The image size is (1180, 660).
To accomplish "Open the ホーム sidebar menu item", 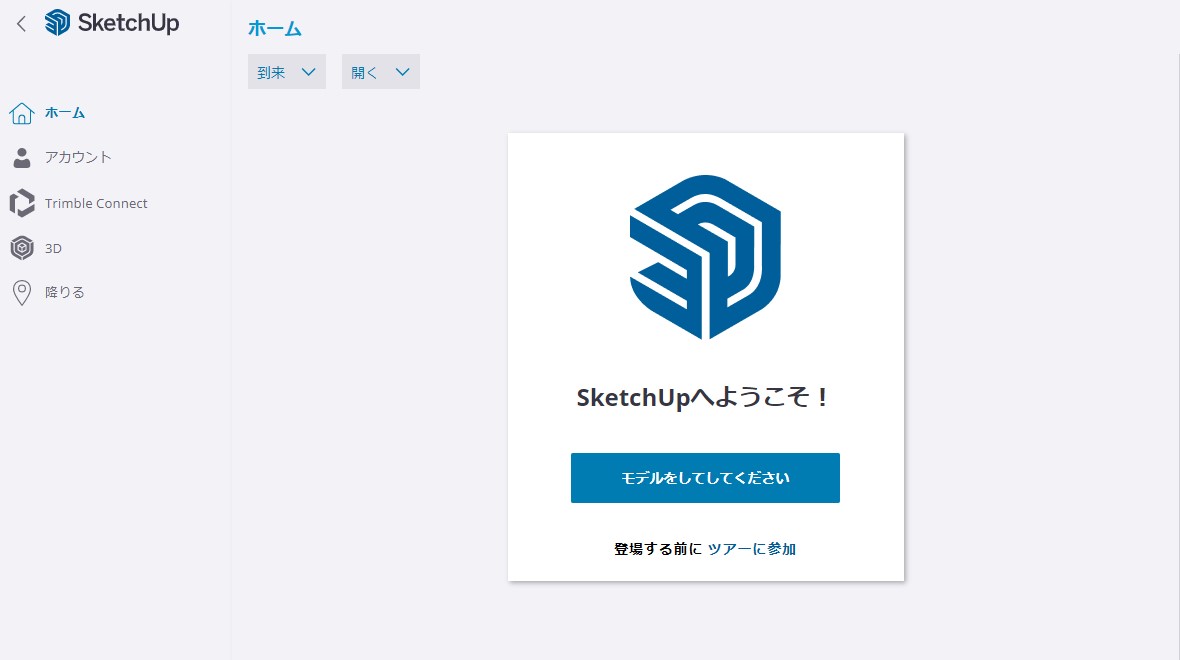I will pos(65,113).
